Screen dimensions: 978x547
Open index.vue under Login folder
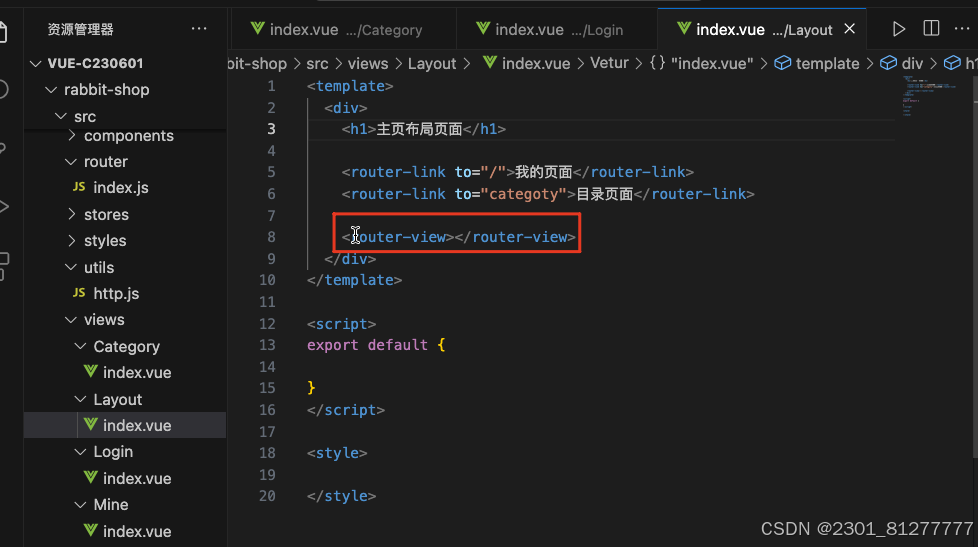coord(137,478)
